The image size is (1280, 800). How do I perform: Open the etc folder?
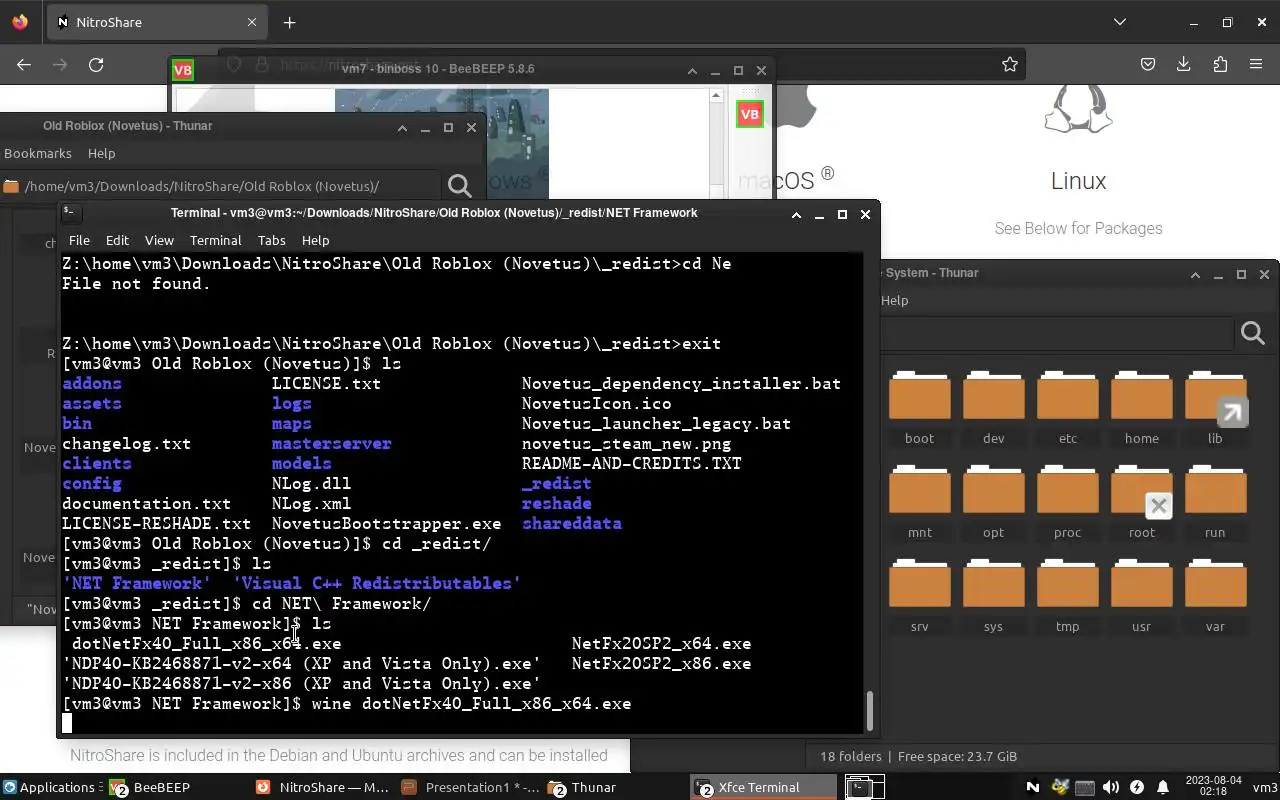coord(1067,408)
